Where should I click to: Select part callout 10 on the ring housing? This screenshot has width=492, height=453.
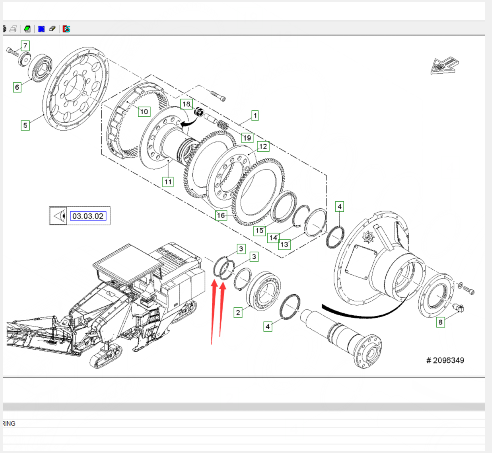click(x=144, y=111)
